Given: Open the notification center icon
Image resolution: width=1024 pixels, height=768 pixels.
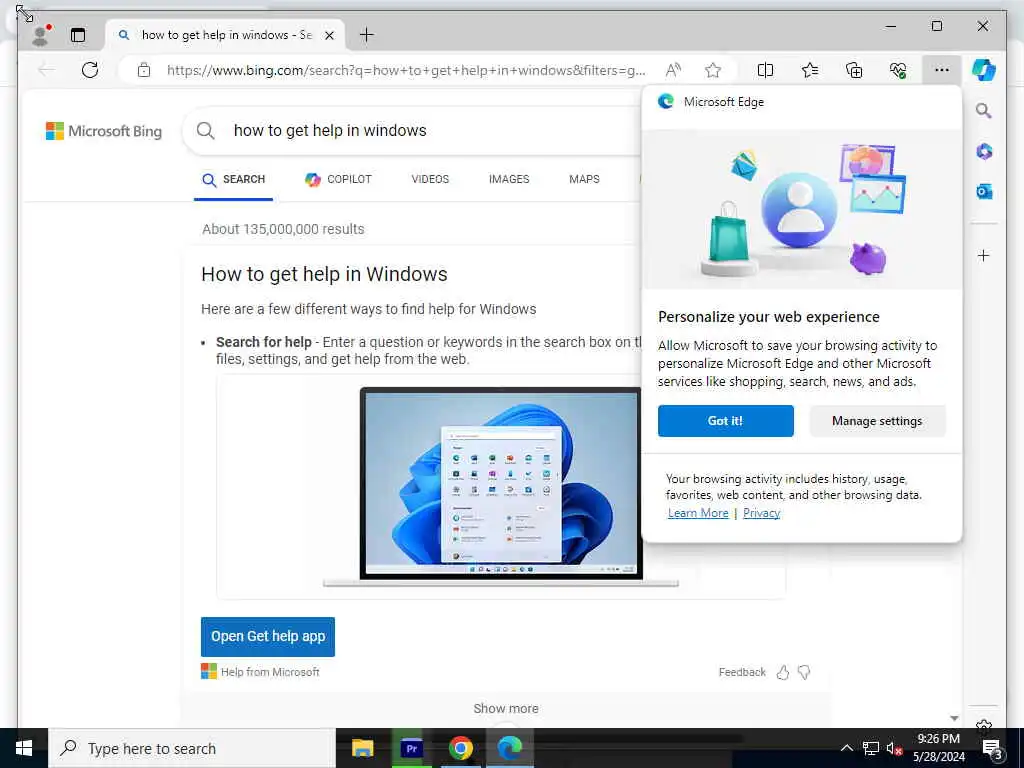Looking at the screenshot, I should click(x=993, y=749).
